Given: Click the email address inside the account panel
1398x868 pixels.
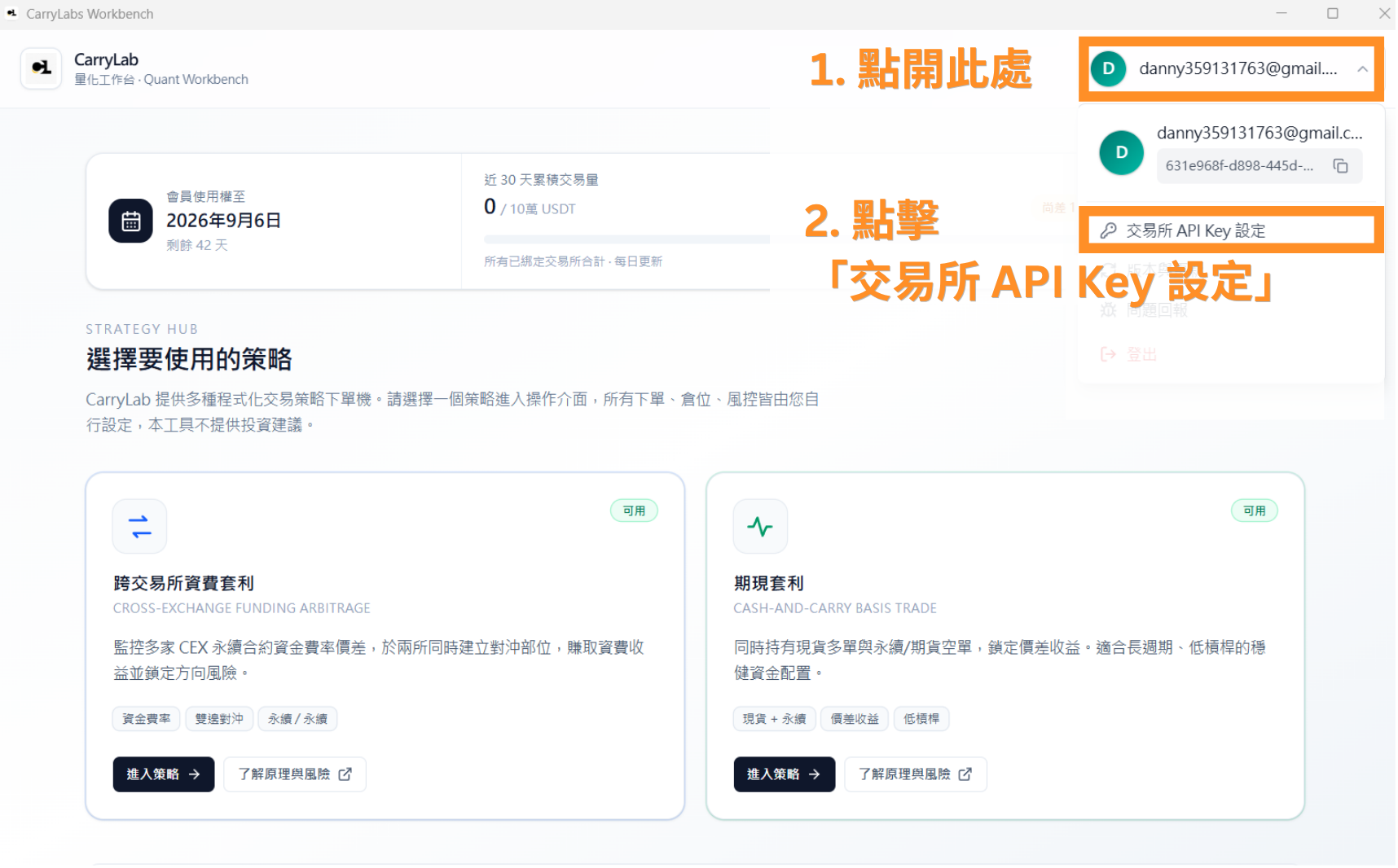Looking at the screenshot, I should click(1260, 133).
